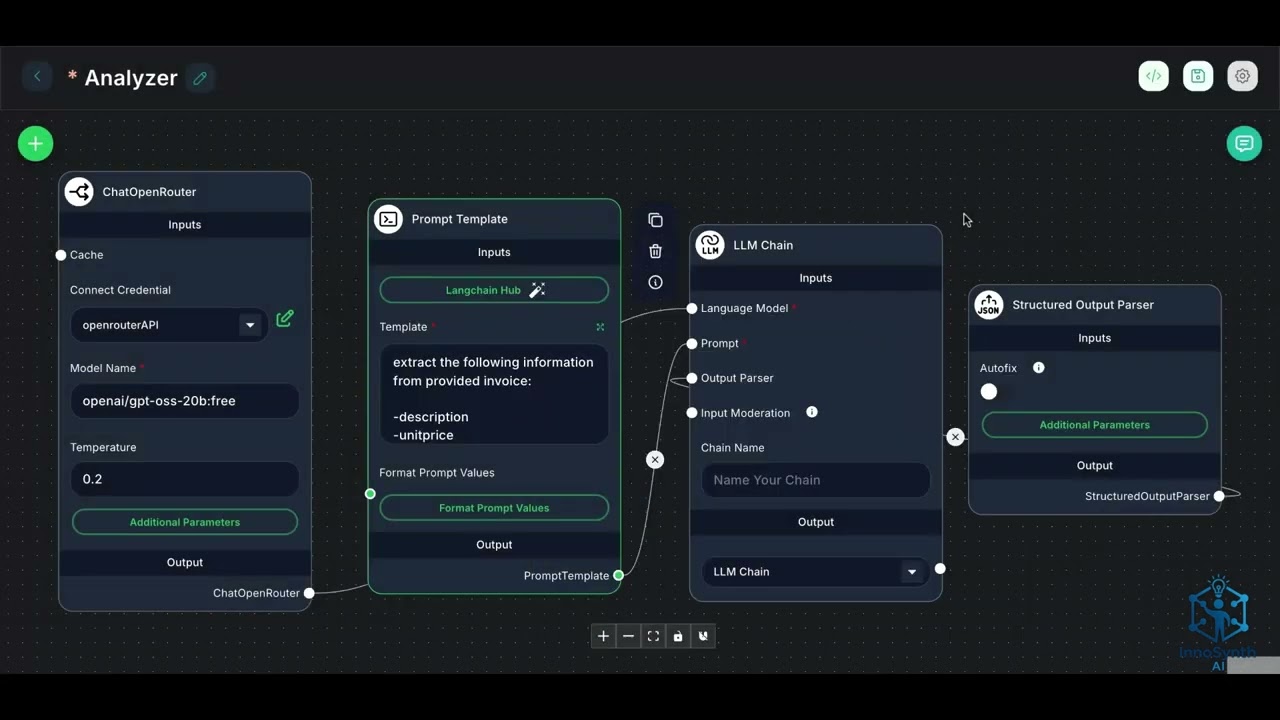This screenshot has width=1280, height=720.
Task: Open openrouterAPI credential dropdown
Action: click(x=250, y=325)
